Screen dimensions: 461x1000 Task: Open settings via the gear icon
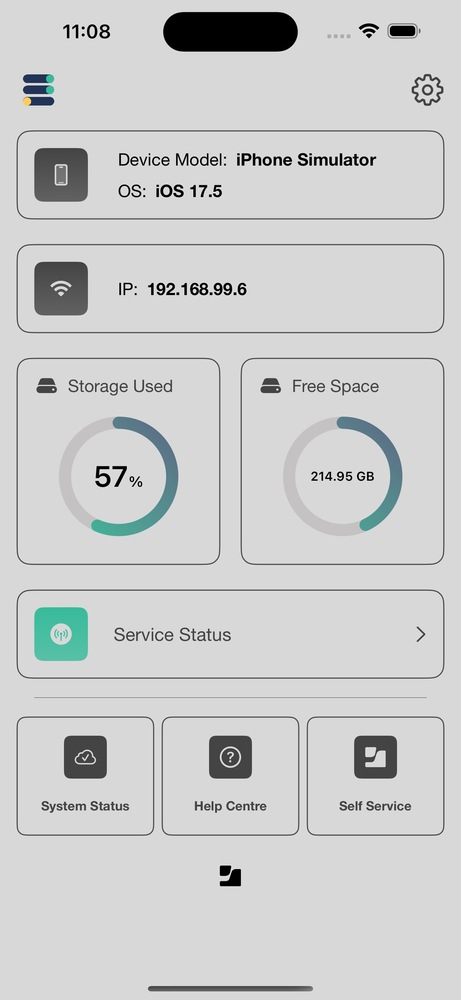tap(427, 90)
